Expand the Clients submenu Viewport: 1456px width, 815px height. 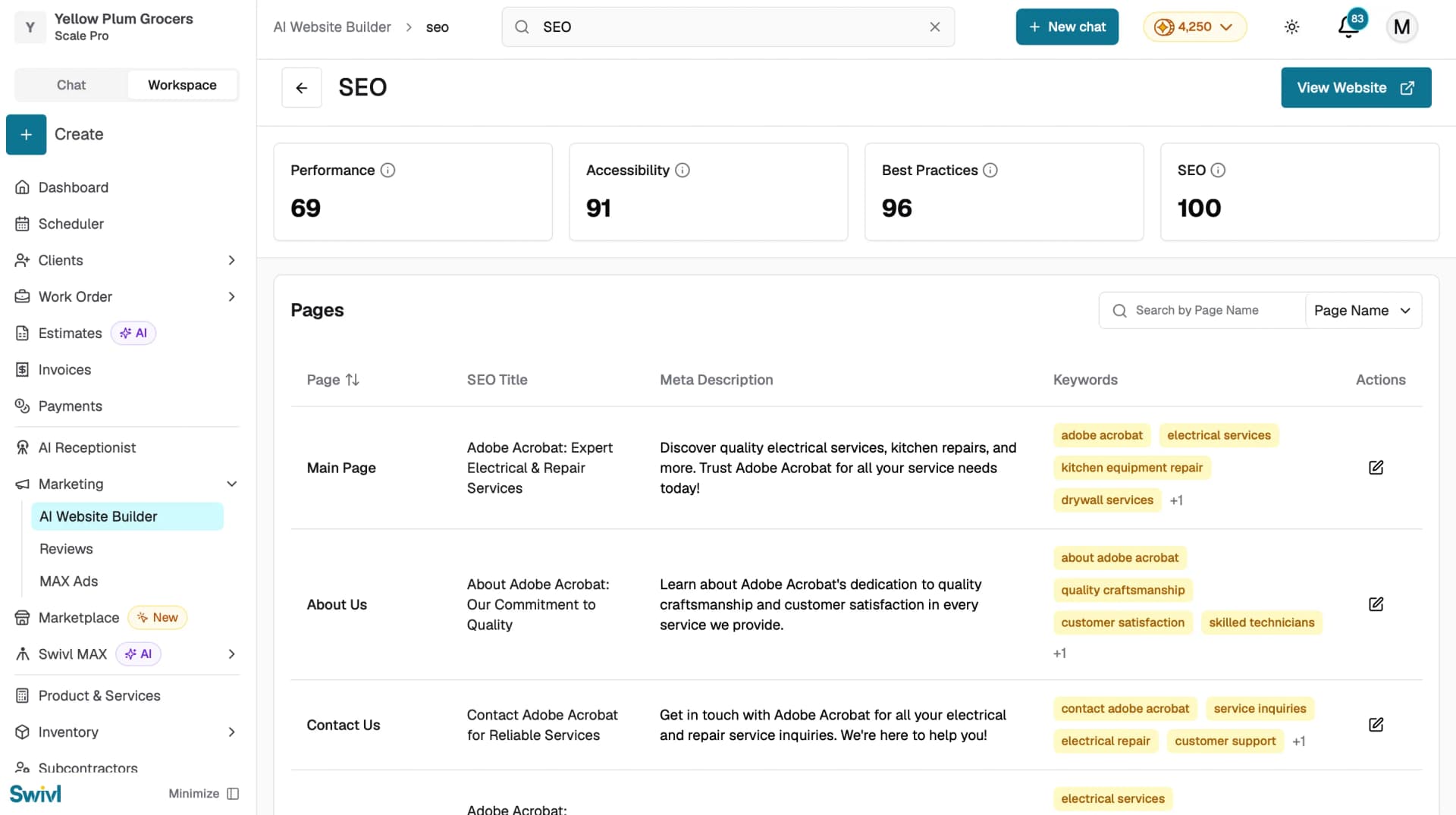click(x=231, y=261)
